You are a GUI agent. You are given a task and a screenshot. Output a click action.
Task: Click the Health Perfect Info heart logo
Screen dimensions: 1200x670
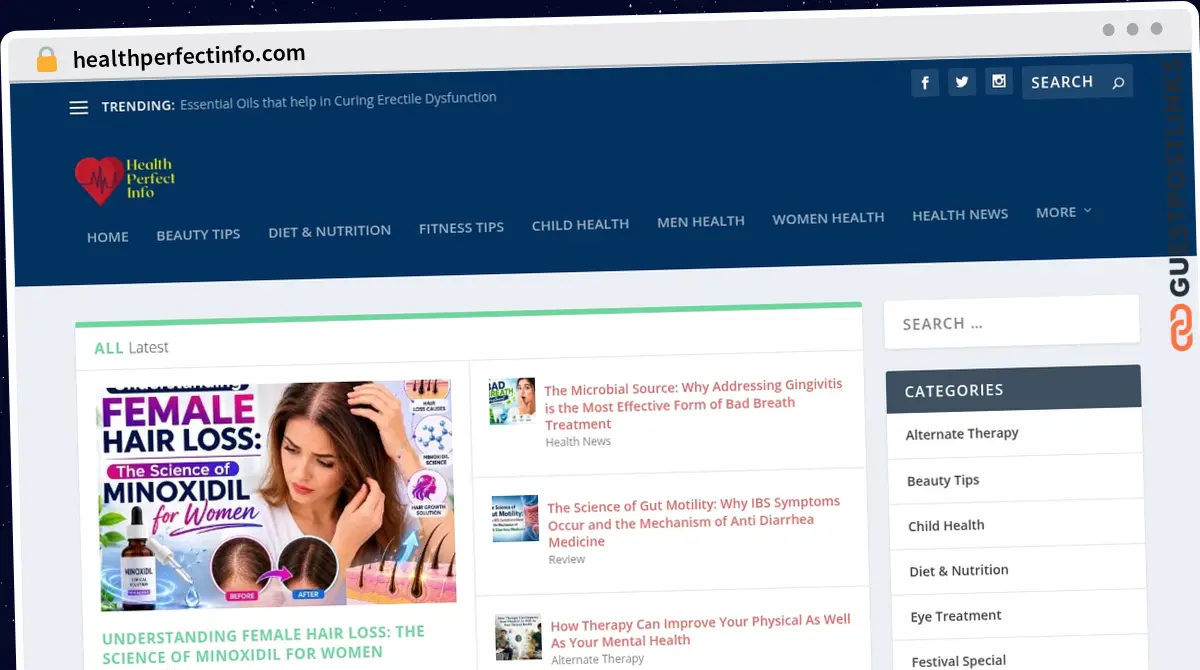(126, 180)
